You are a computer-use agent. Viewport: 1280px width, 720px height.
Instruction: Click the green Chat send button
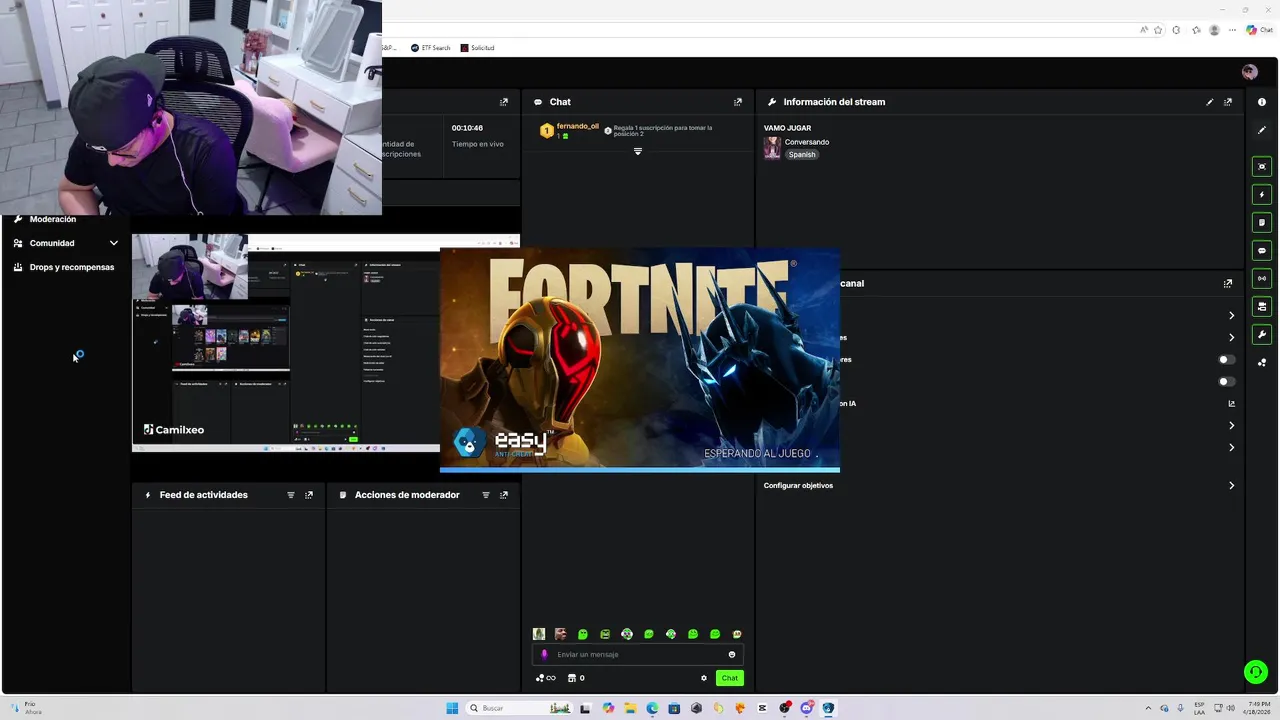tap(730, 678)
